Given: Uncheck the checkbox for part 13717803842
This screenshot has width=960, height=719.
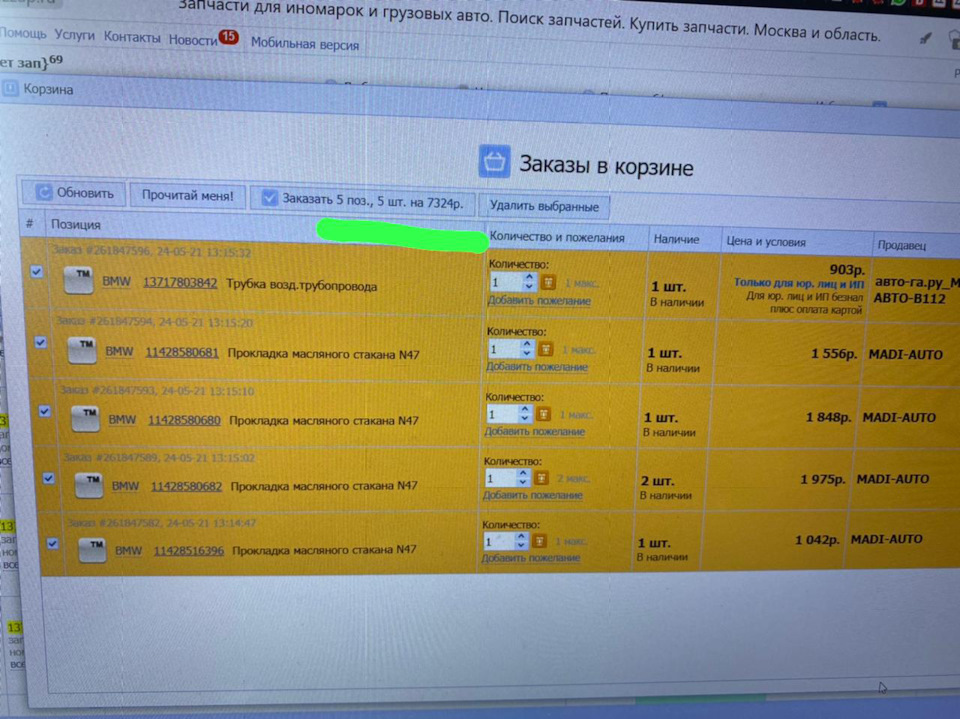Looking at the screenshot, I should (37, 272).
